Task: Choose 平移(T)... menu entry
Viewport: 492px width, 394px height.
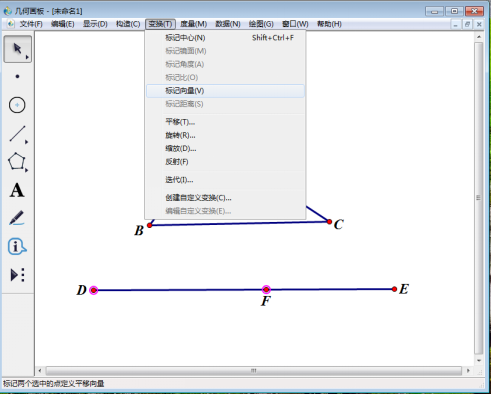Action: point(225,122)
